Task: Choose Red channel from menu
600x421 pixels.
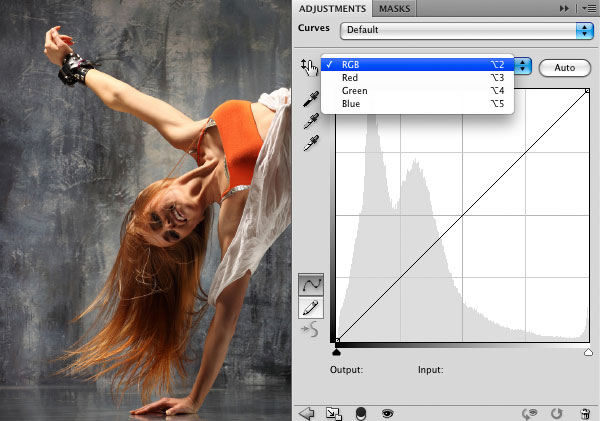Action: tap(417, 78)
